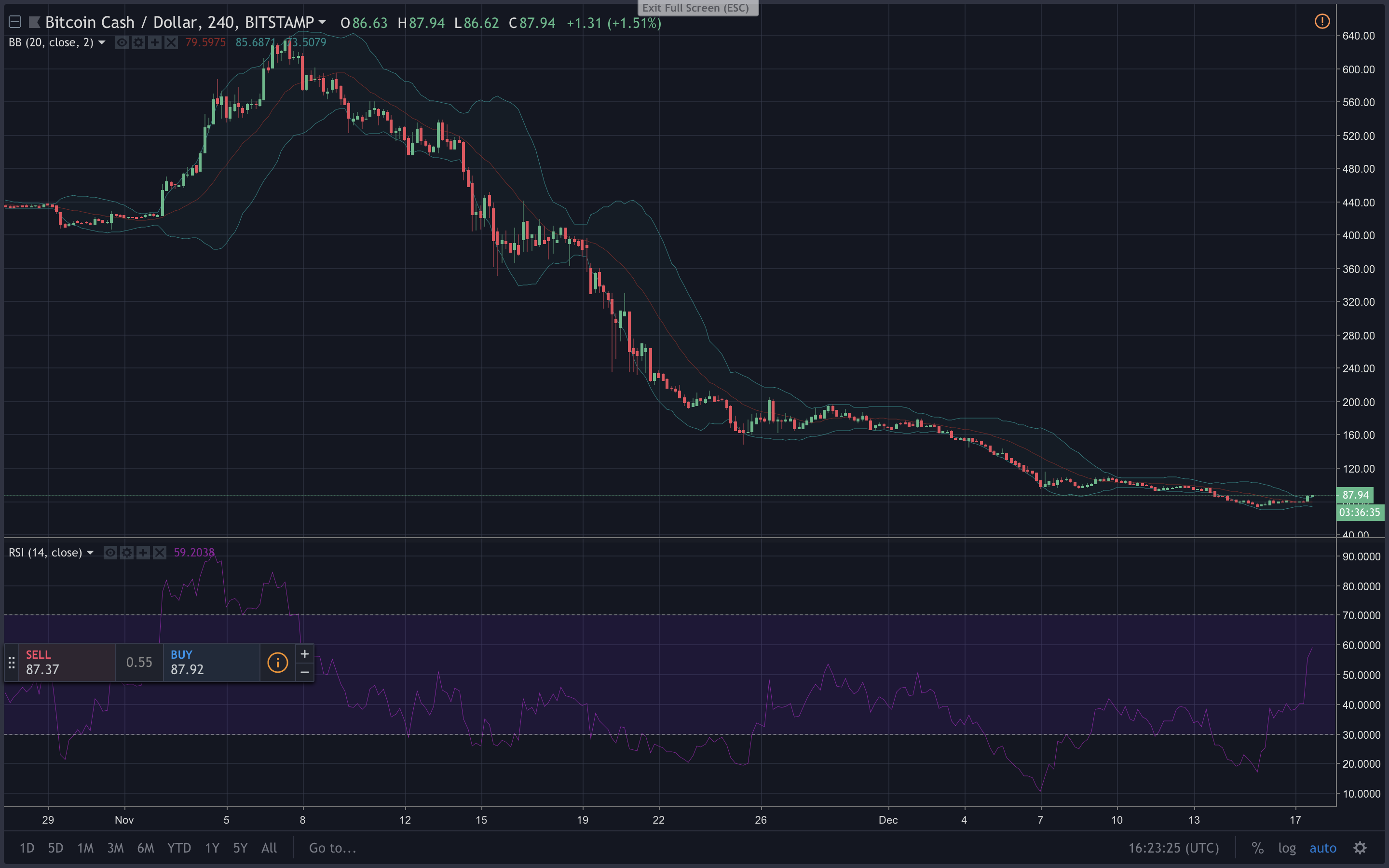
Task: Open settings for the BB indicator
Action: click(x=138, y=42)
